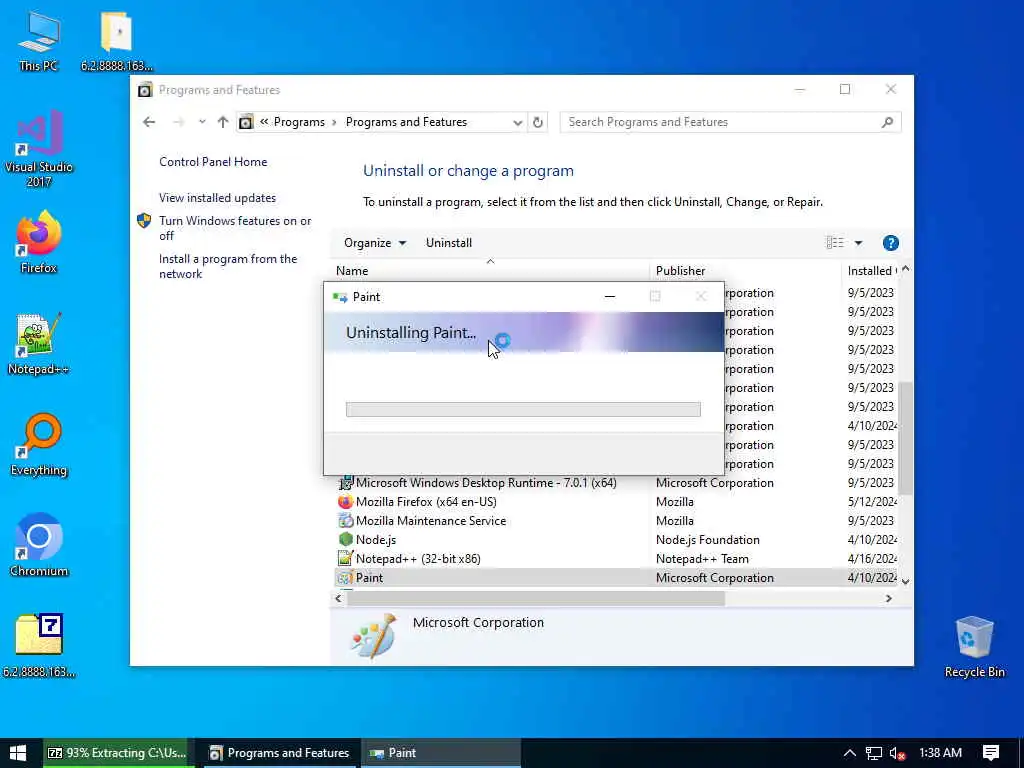Expand the view options dropdown arrow

point(858,243)
